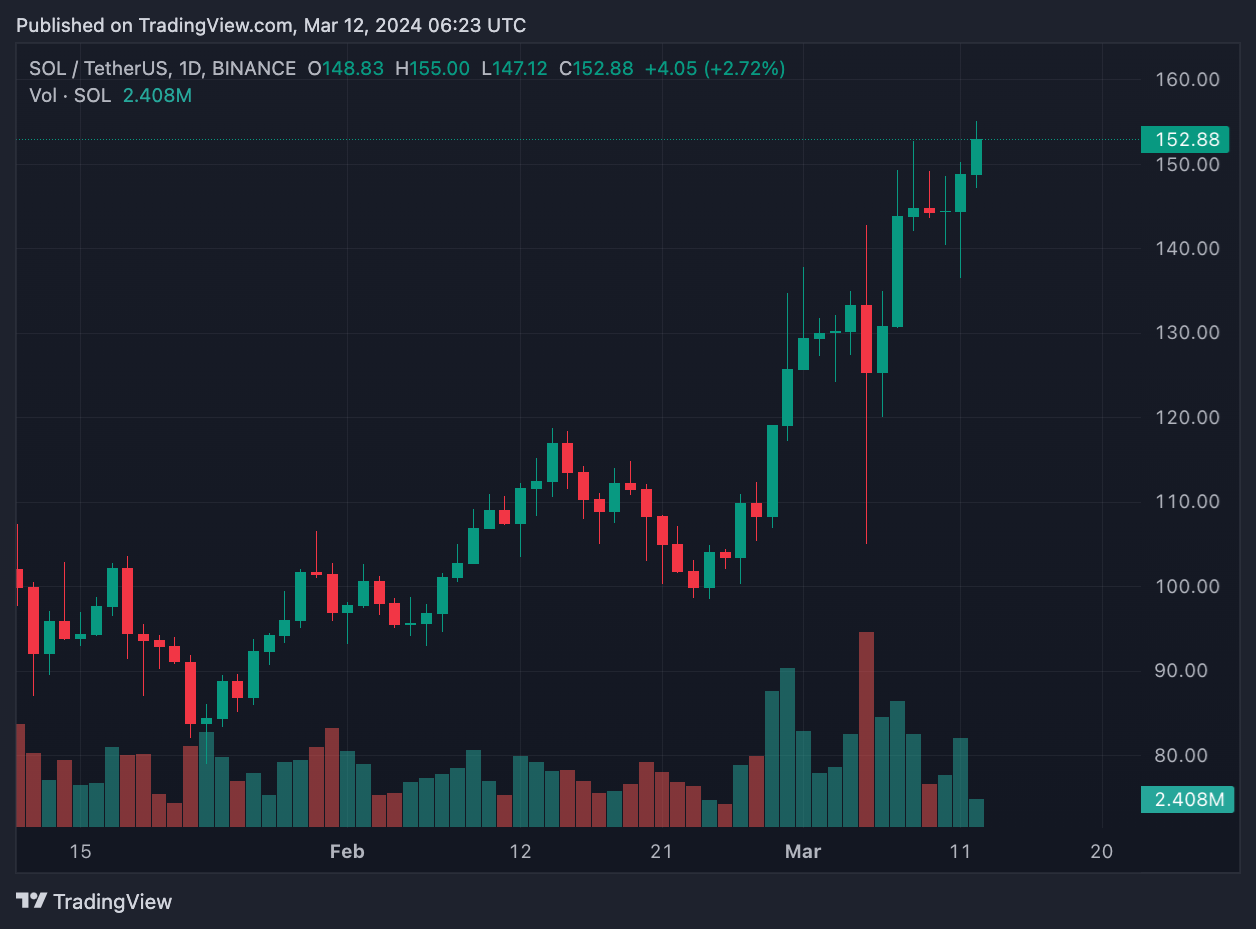The height and width of the screenshot is (929, 1256).
Task: Click the green 2.408M volume tag on the price axis
Action: [1187, 799]
